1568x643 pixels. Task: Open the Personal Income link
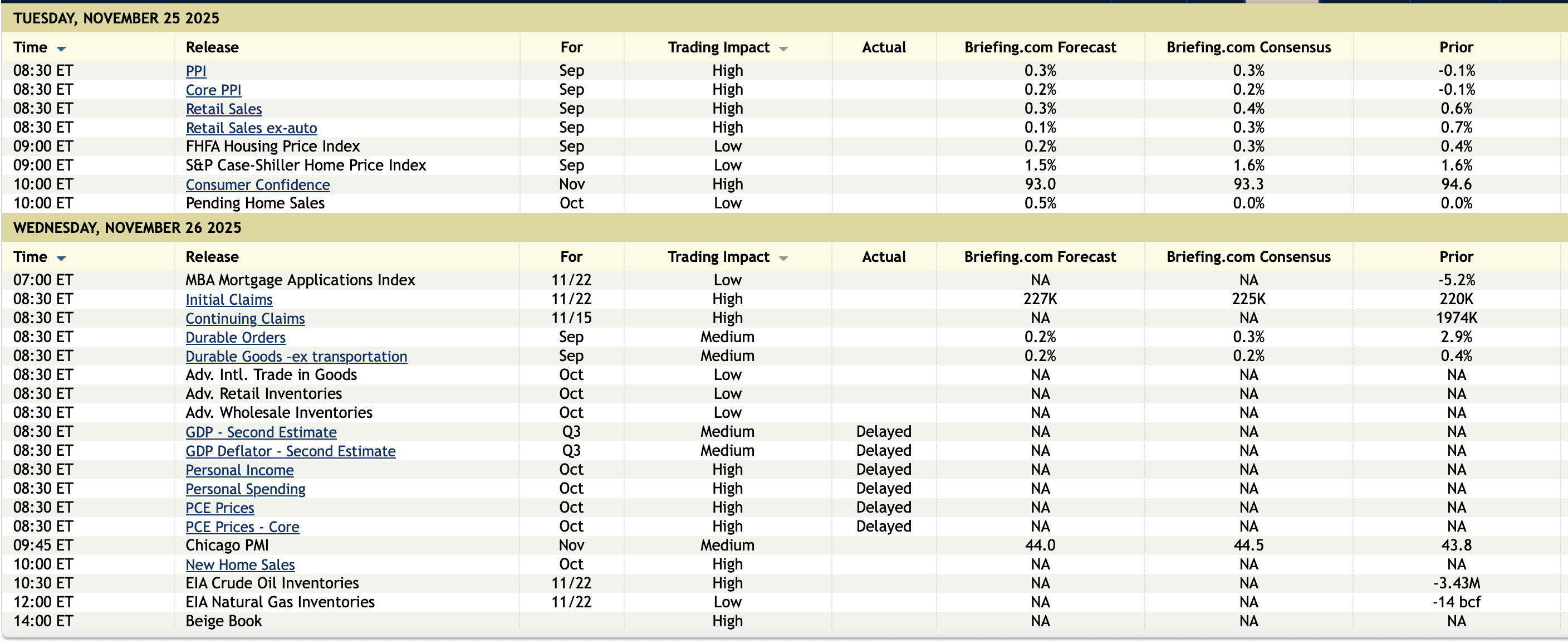[x=239, y=470]
